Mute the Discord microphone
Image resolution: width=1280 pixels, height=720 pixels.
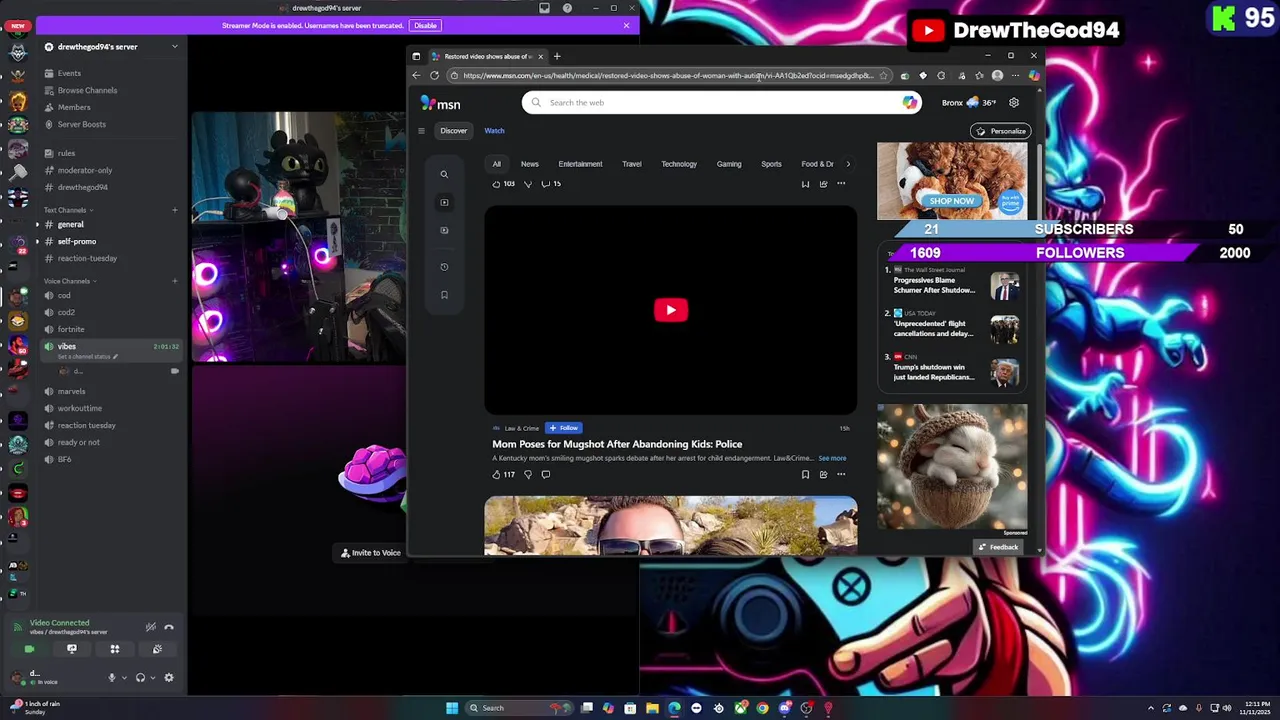(112, 677)
